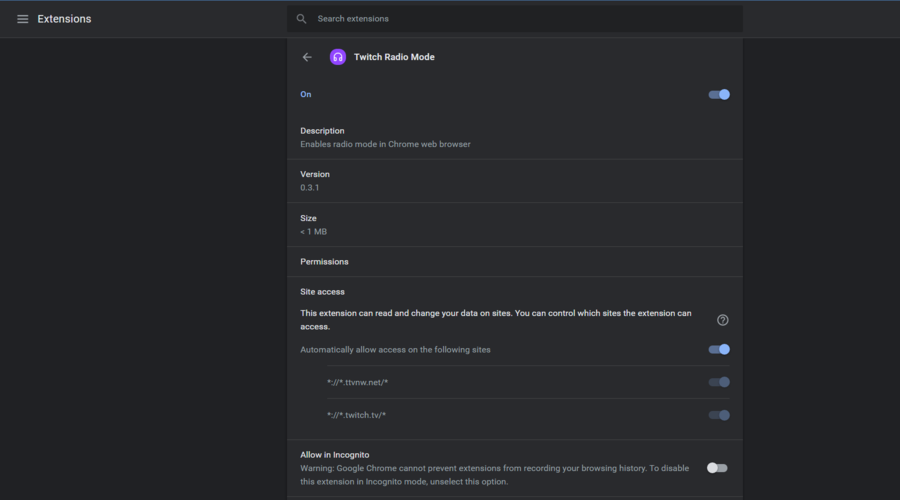This screenshot has width=900, height=500.
Task: Click the Description label
Action: [x=322, y=131]
